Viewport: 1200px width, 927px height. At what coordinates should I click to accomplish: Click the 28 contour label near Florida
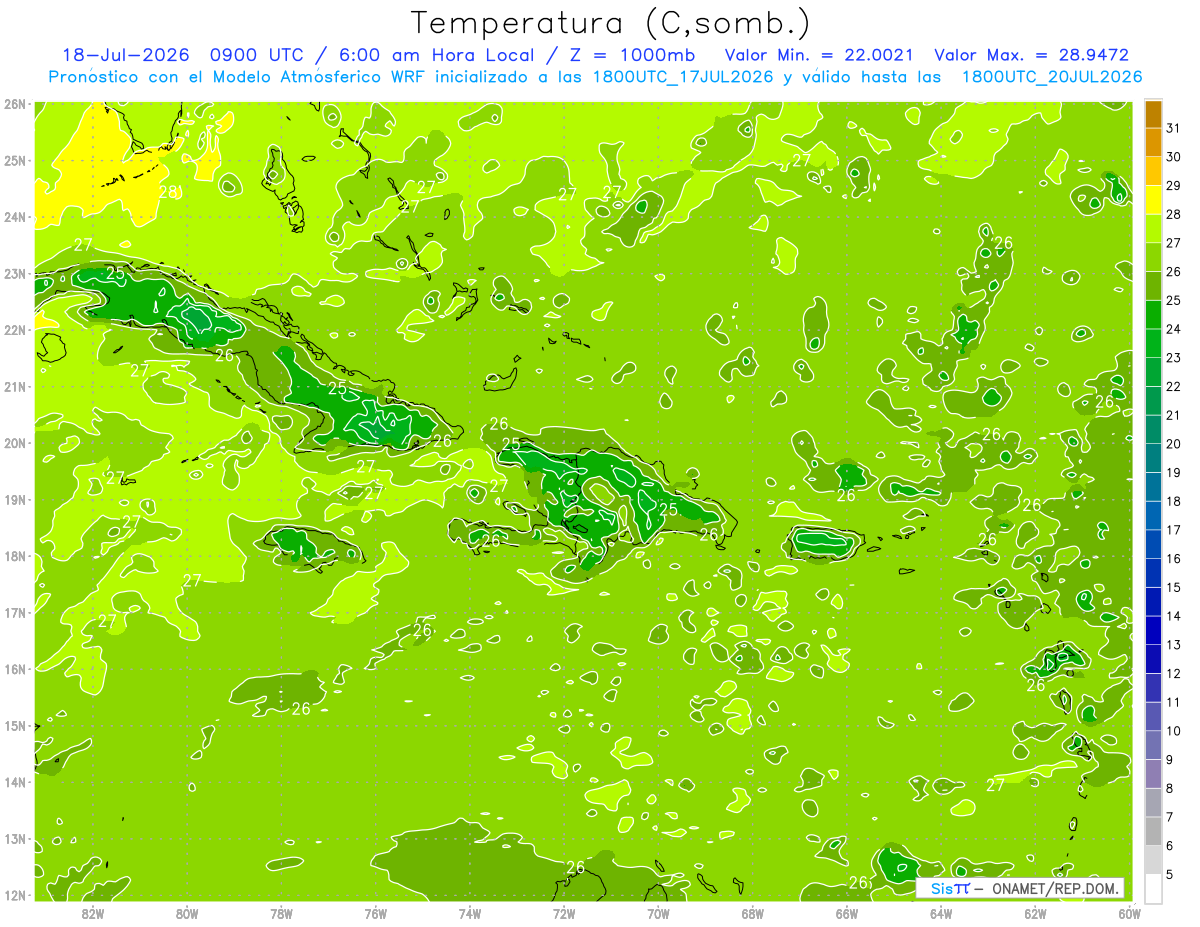168,192
